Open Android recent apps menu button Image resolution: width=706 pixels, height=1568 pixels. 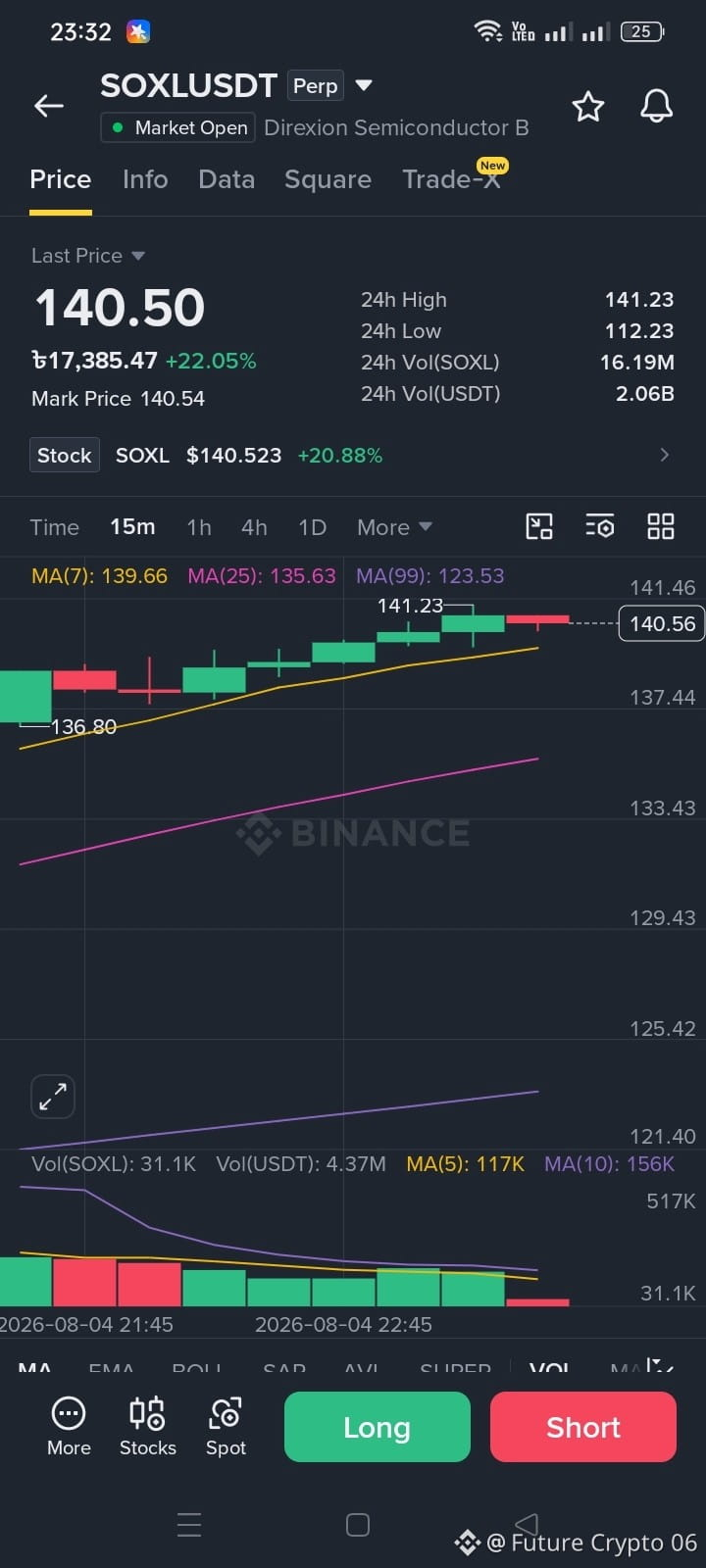point(189,1525)
